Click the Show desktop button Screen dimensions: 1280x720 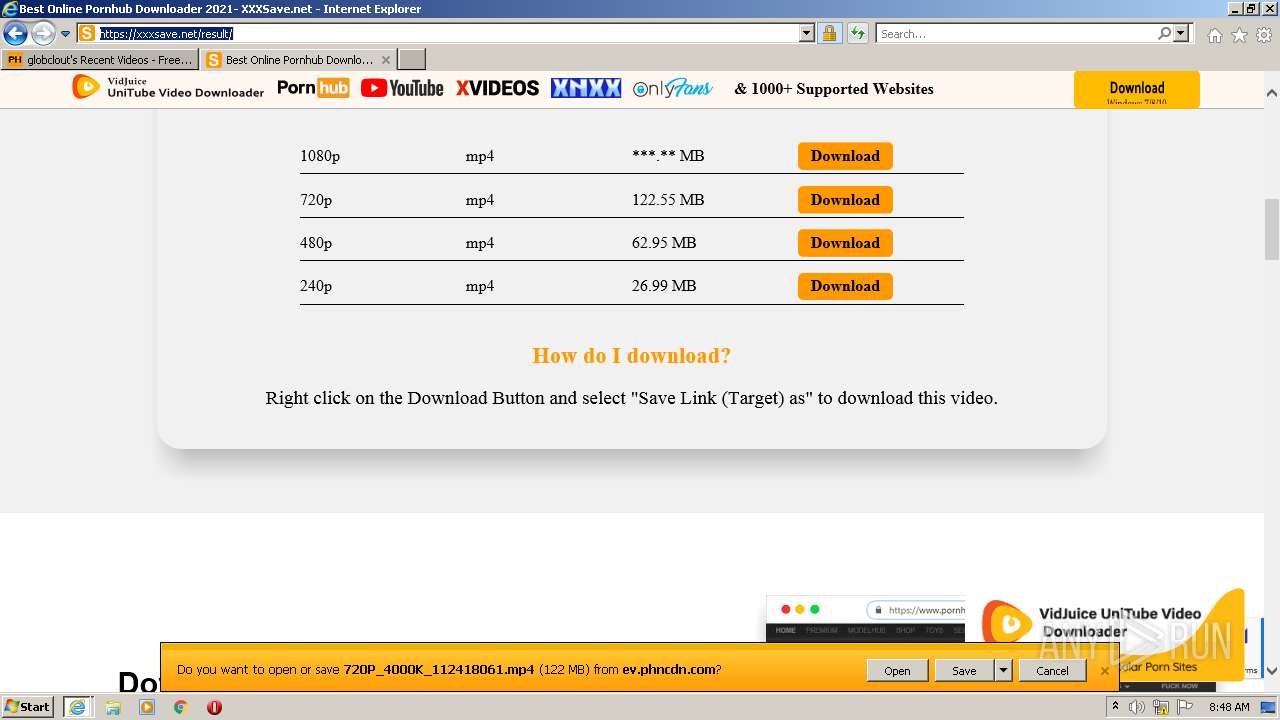1269,707
